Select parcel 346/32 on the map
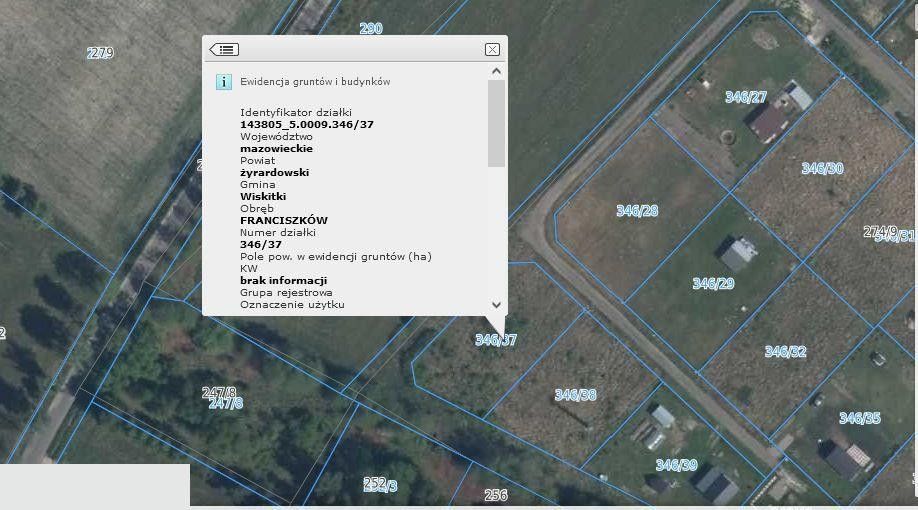This screenshot has height=510, width=918. pos(785,352)
